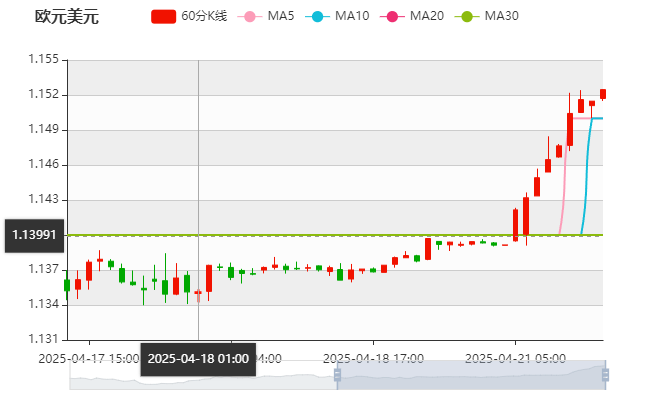Viewport: 670px width, 400px height.
Task: Click the 1.131 y-axis label
Action: [x=43, y=339]
